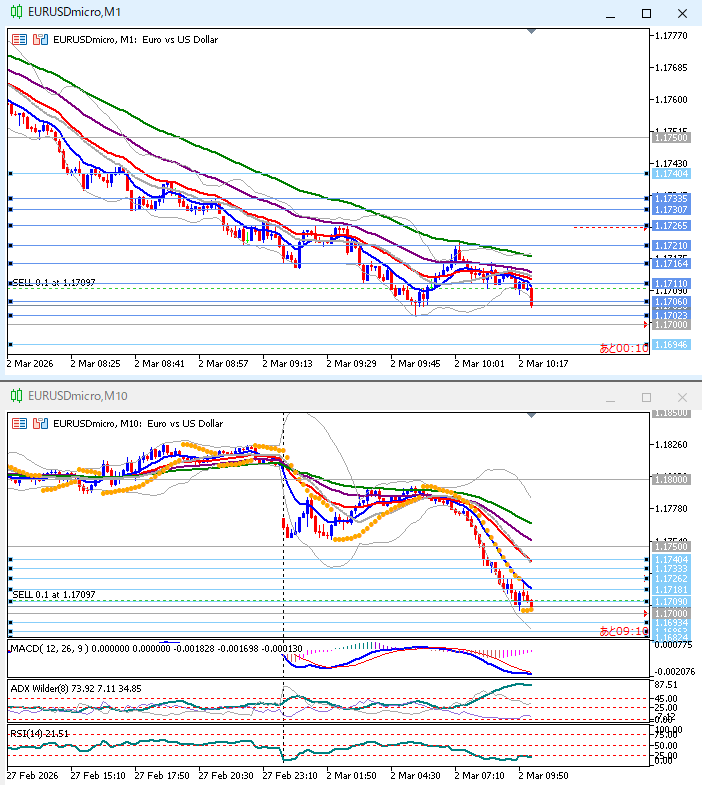Activate the EURUSDmicro,M10 window via its title bar
Screen dimensions: 702x785
coord(300,396)
